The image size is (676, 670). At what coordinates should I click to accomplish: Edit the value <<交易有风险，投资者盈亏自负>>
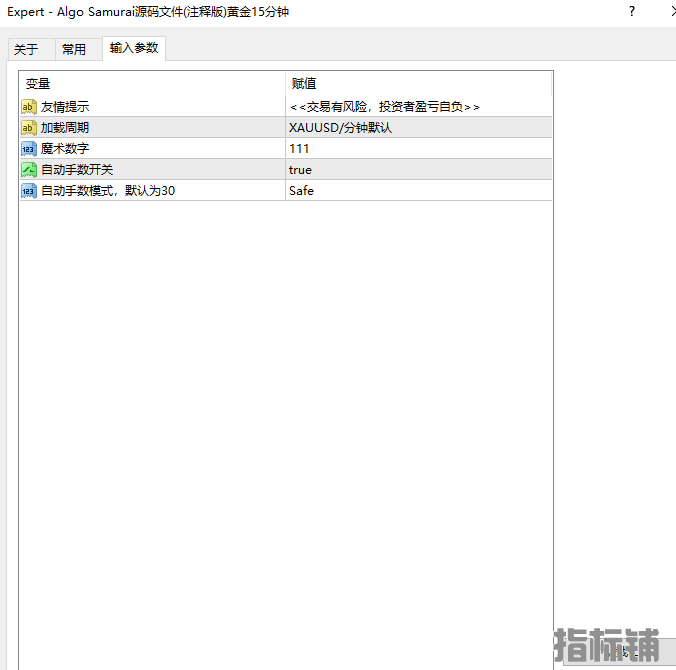pos(419,106)
